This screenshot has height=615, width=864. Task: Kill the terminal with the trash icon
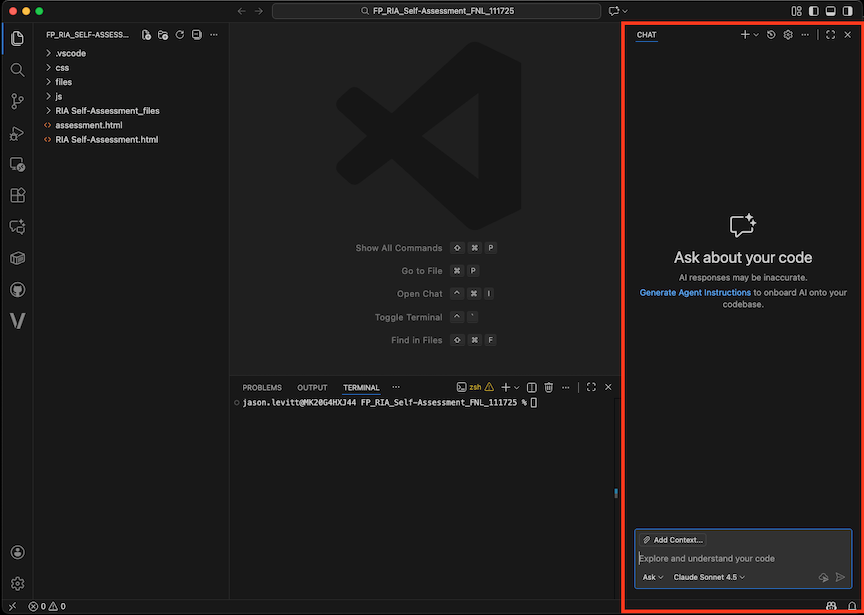(x=548, y=387)
